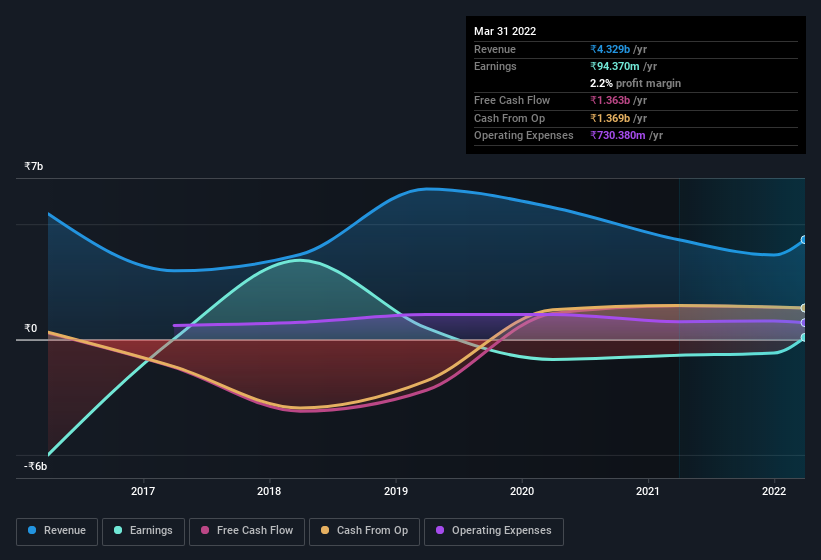Click the Operating Expenses label in tooltip
Screen dimensions: 821x560
(524, 135)
